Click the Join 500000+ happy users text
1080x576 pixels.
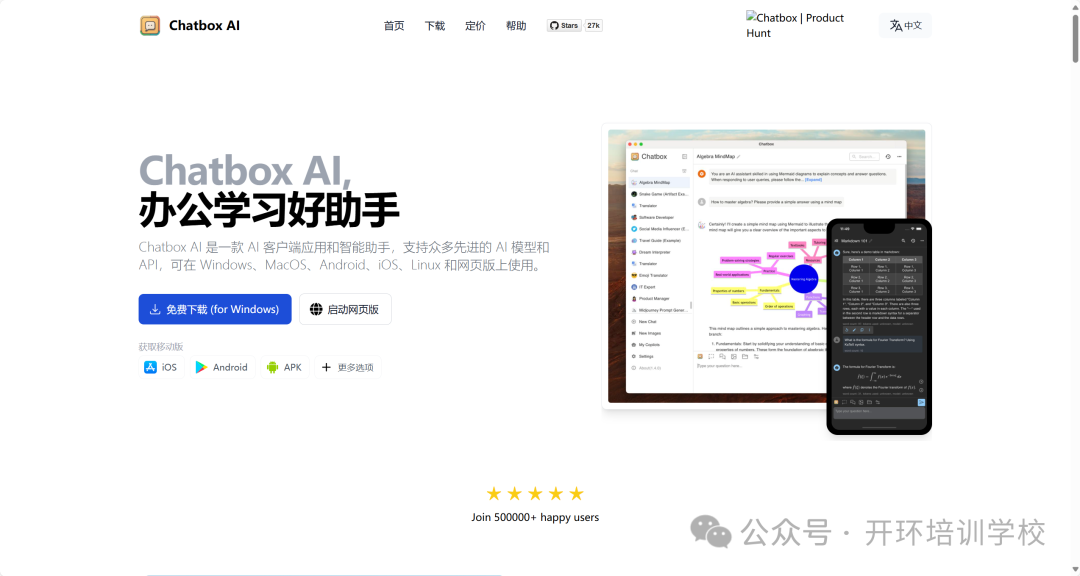(x=535, y=517)
